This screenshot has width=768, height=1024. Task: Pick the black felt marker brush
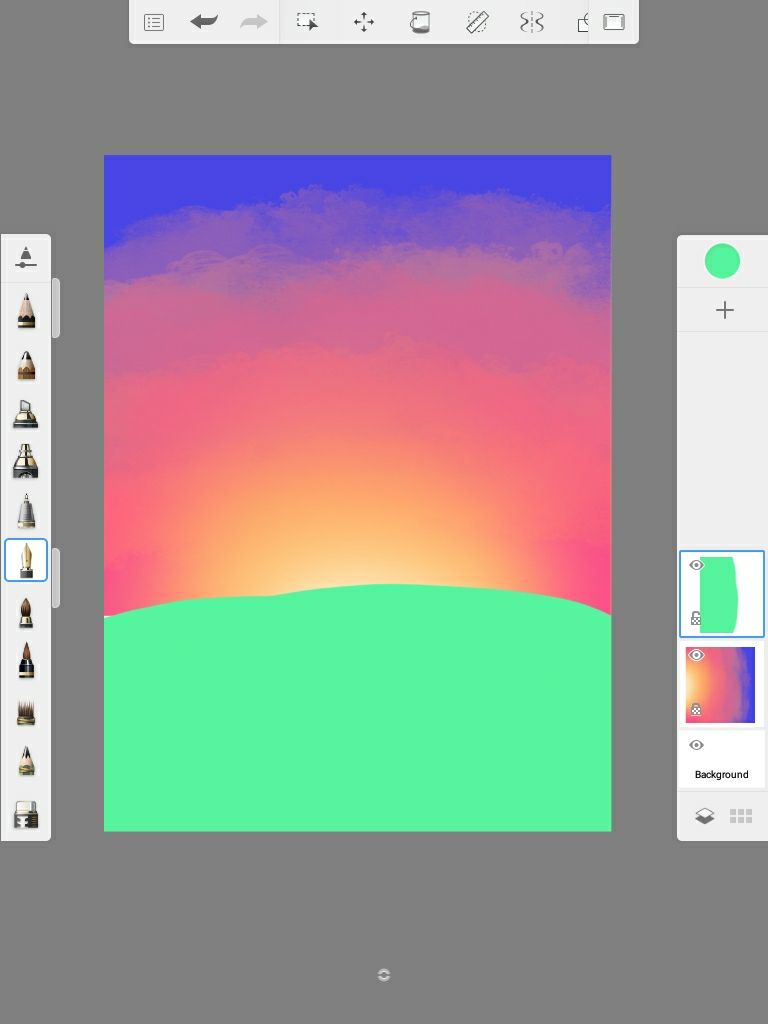pyautogui.click(x=25, y=461)
